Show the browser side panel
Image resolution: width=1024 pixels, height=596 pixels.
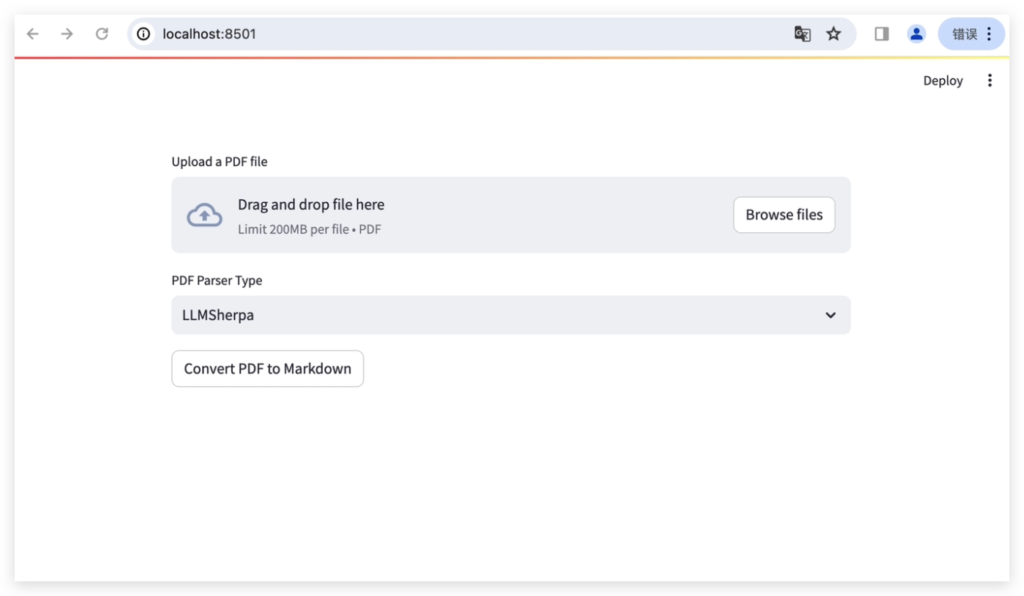coord(882,34)
